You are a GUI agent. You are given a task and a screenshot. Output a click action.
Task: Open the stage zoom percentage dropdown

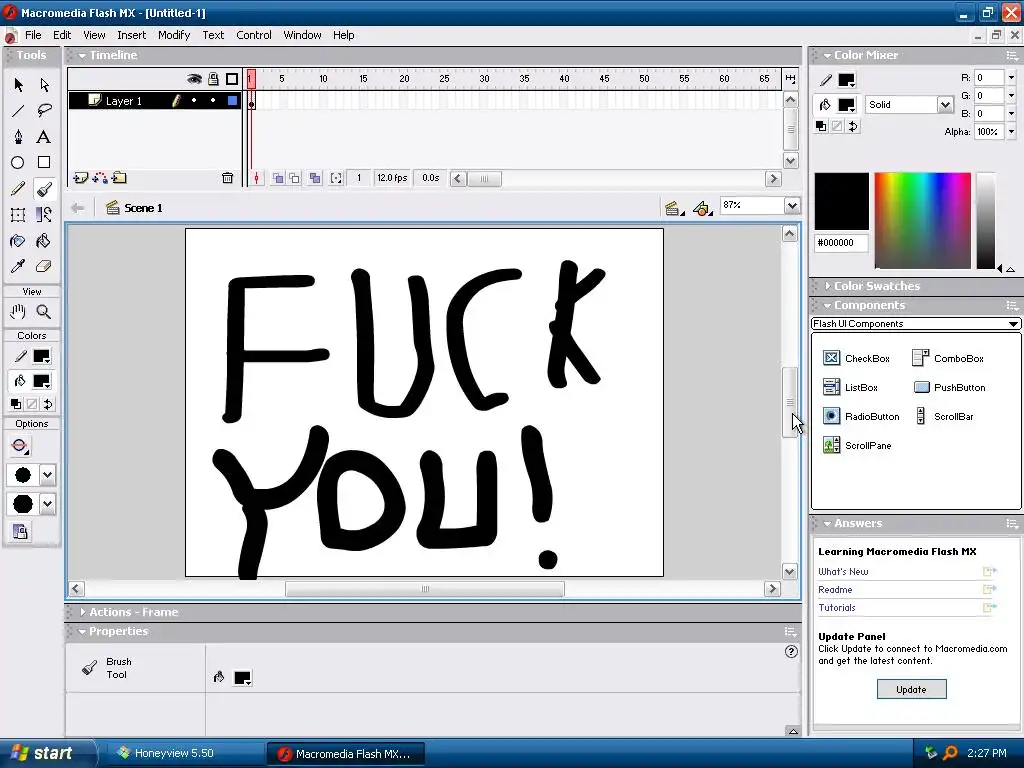point(792,206)
